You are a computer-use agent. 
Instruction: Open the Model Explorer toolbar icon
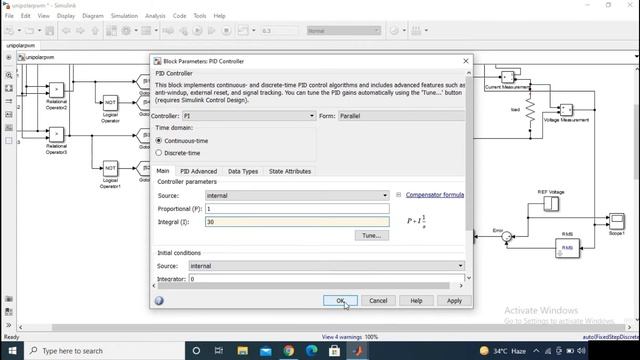click(x=146, y=31)
